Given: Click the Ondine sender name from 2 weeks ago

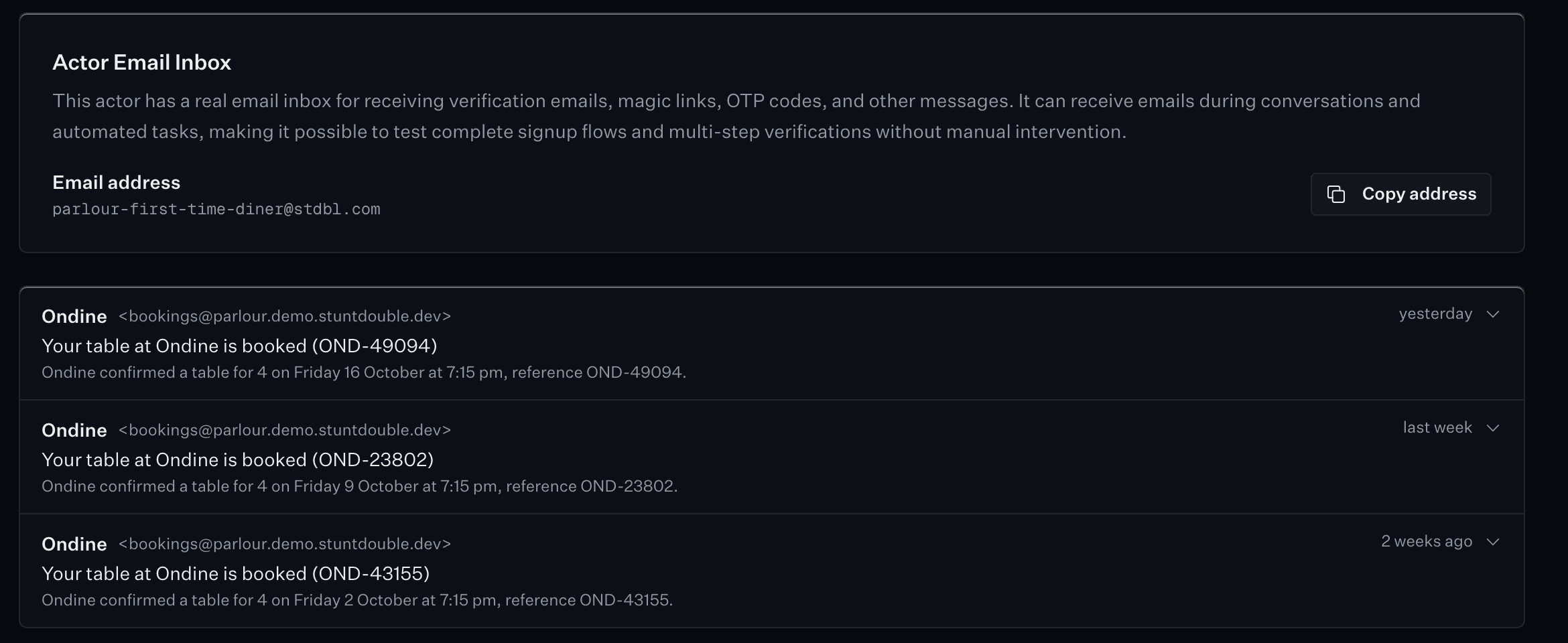Looking at the screenshot, I should click(74, 544).
